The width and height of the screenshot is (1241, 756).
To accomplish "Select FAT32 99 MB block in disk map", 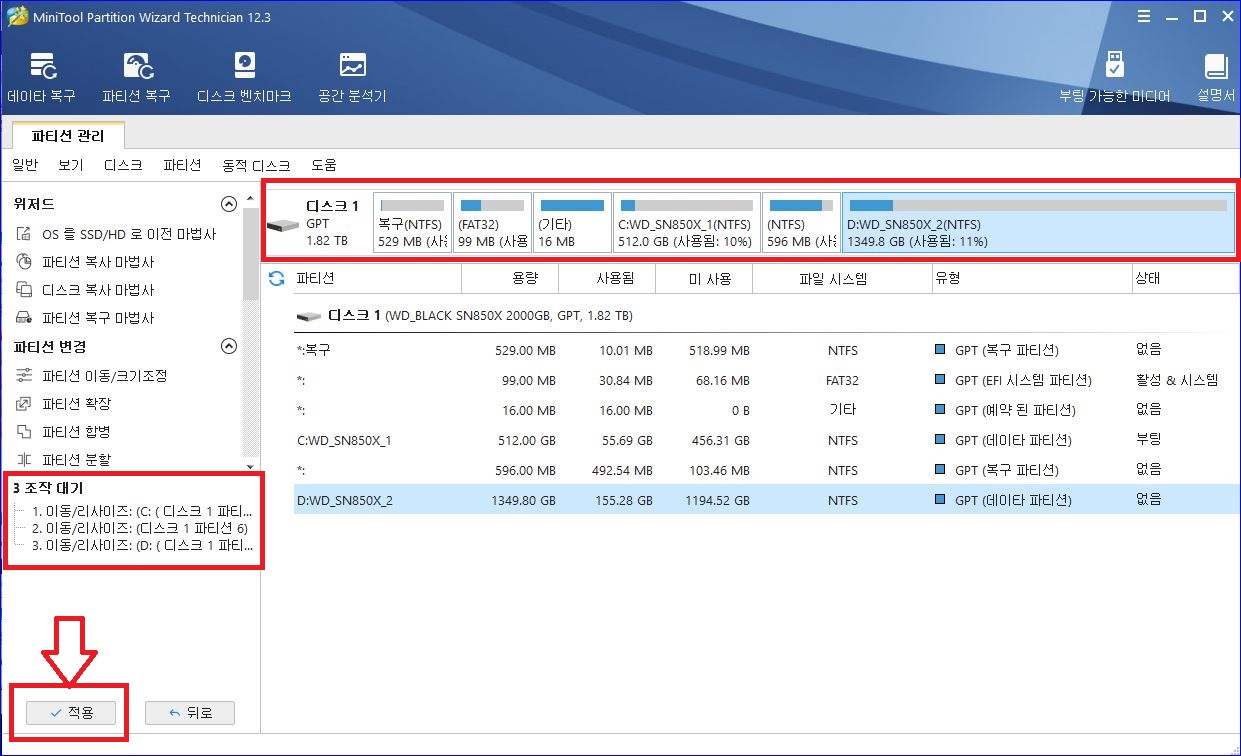I will tap(491, 222).
